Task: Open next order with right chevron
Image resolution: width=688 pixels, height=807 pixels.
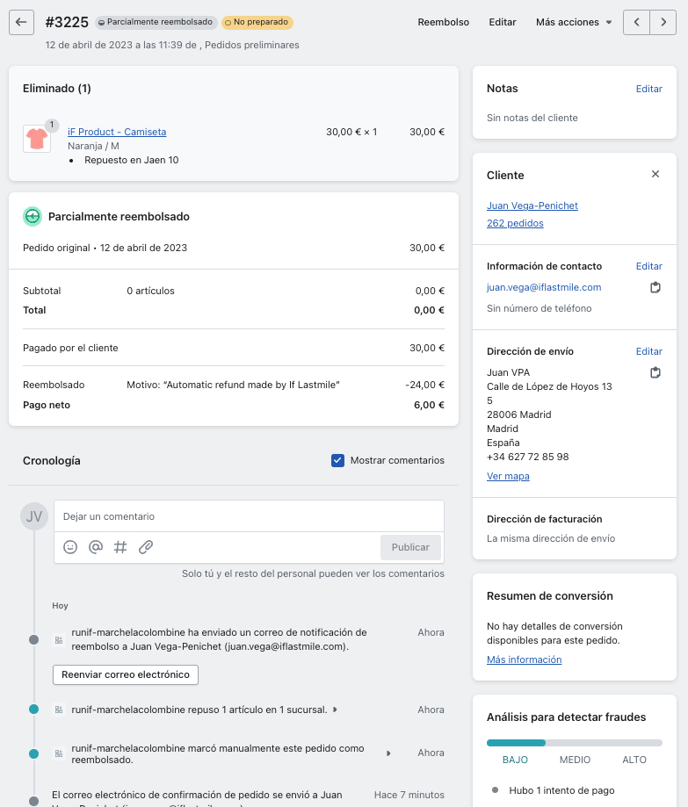Action: point(663,22)
